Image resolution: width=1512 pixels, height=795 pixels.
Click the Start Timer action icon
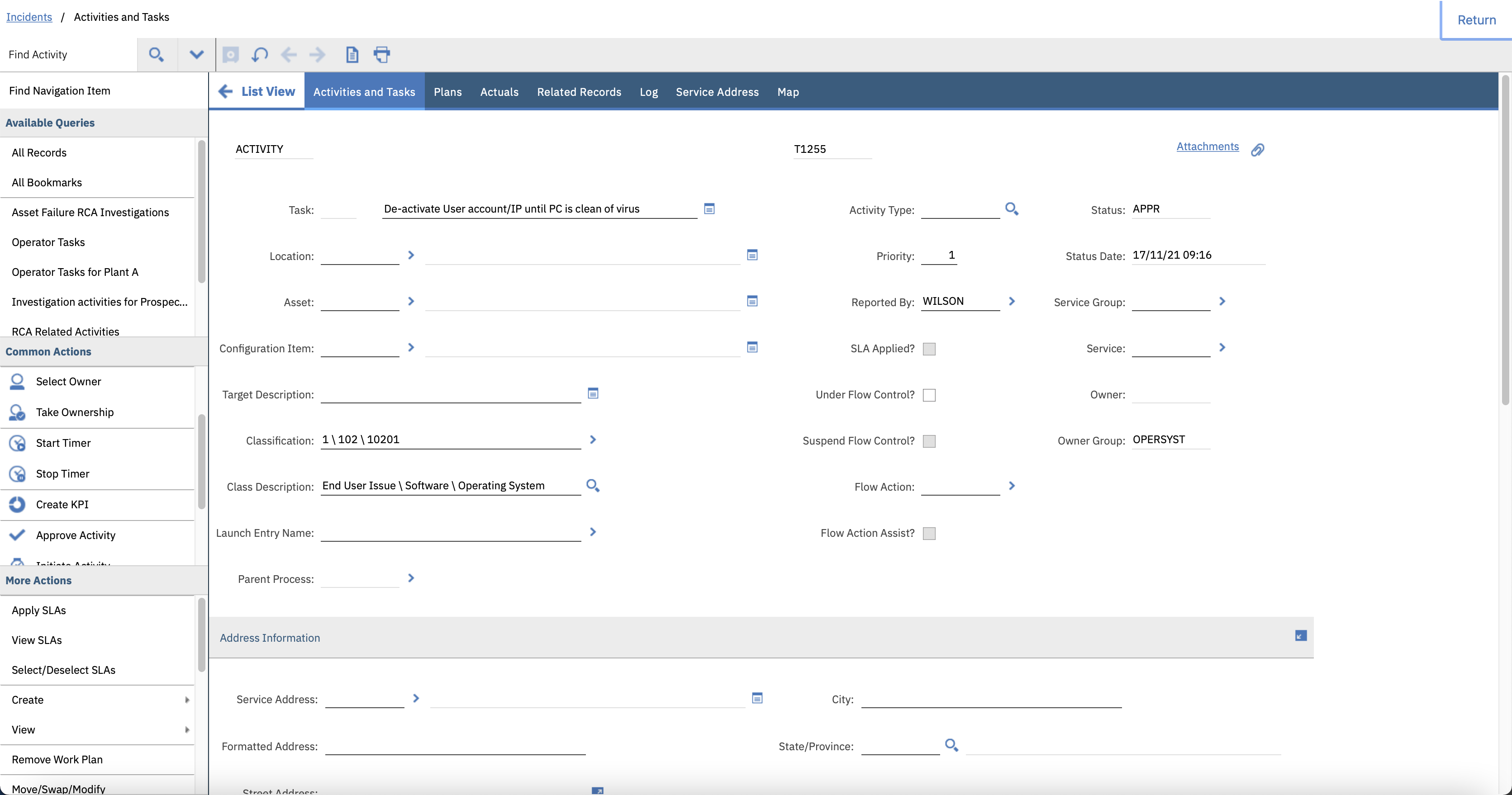[18, 443]
